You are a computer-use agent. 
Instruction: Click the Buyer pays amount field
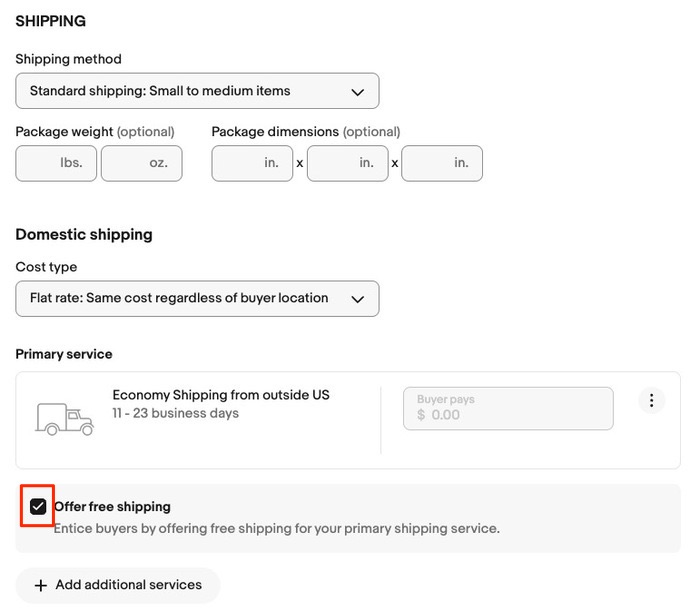508,408
